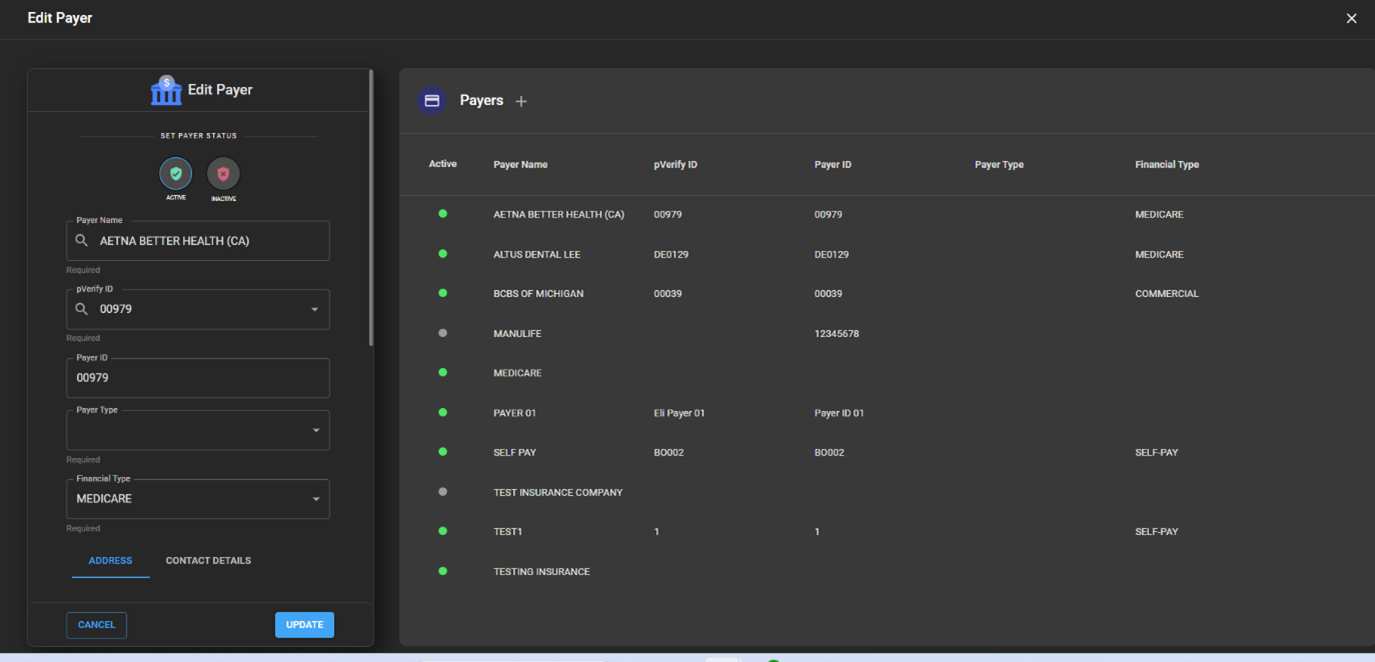The height and width of the screenshot is (662, 1375).
Task: Click into the Payer ID input field
Action: pyautogui.click(x=198, y=378)
